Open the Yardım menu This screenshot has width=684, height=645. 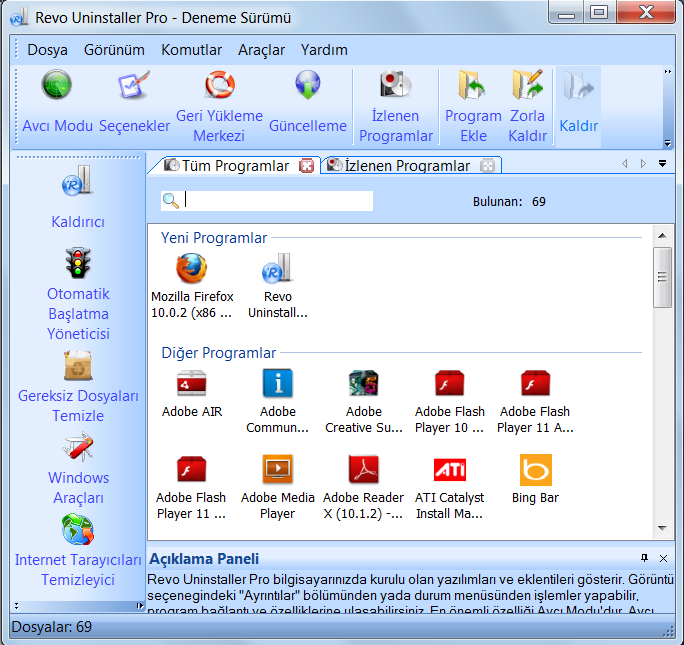[x=324, y=50]
